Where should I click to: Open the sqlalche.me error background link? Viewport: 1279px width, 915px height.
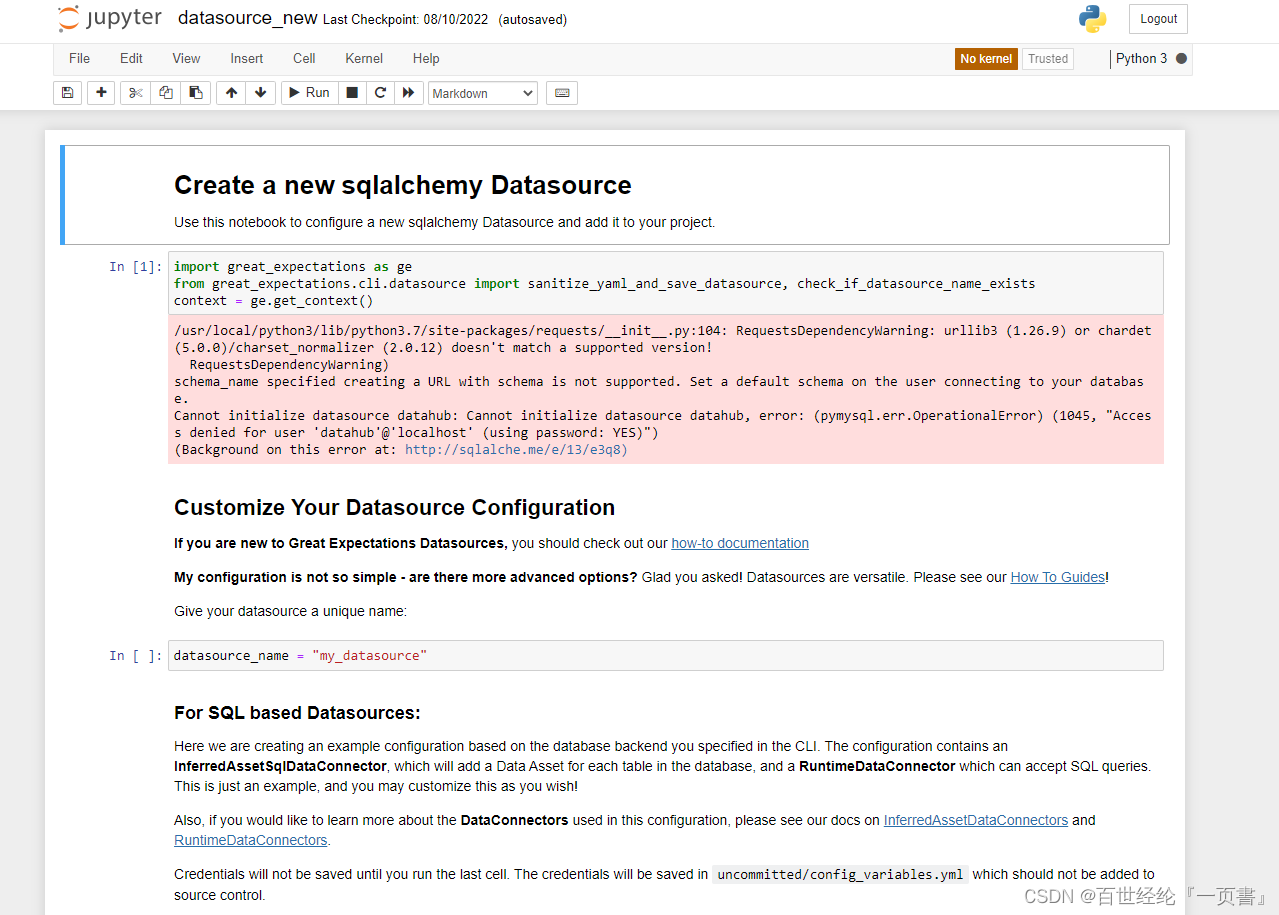click(x=515, y=450)
